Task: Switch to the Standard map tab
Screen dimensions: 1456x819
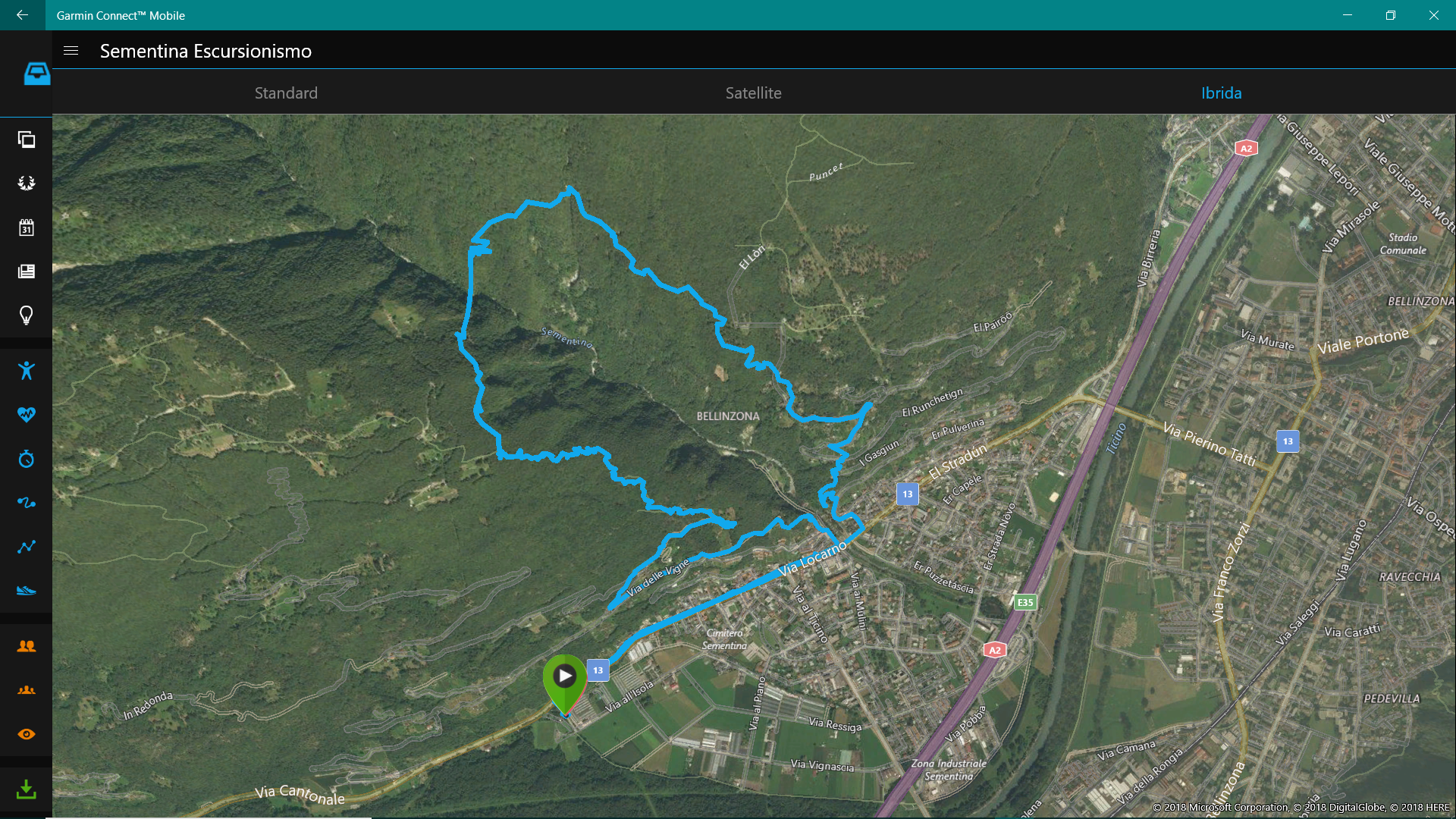Action: [x=286, y=93]
